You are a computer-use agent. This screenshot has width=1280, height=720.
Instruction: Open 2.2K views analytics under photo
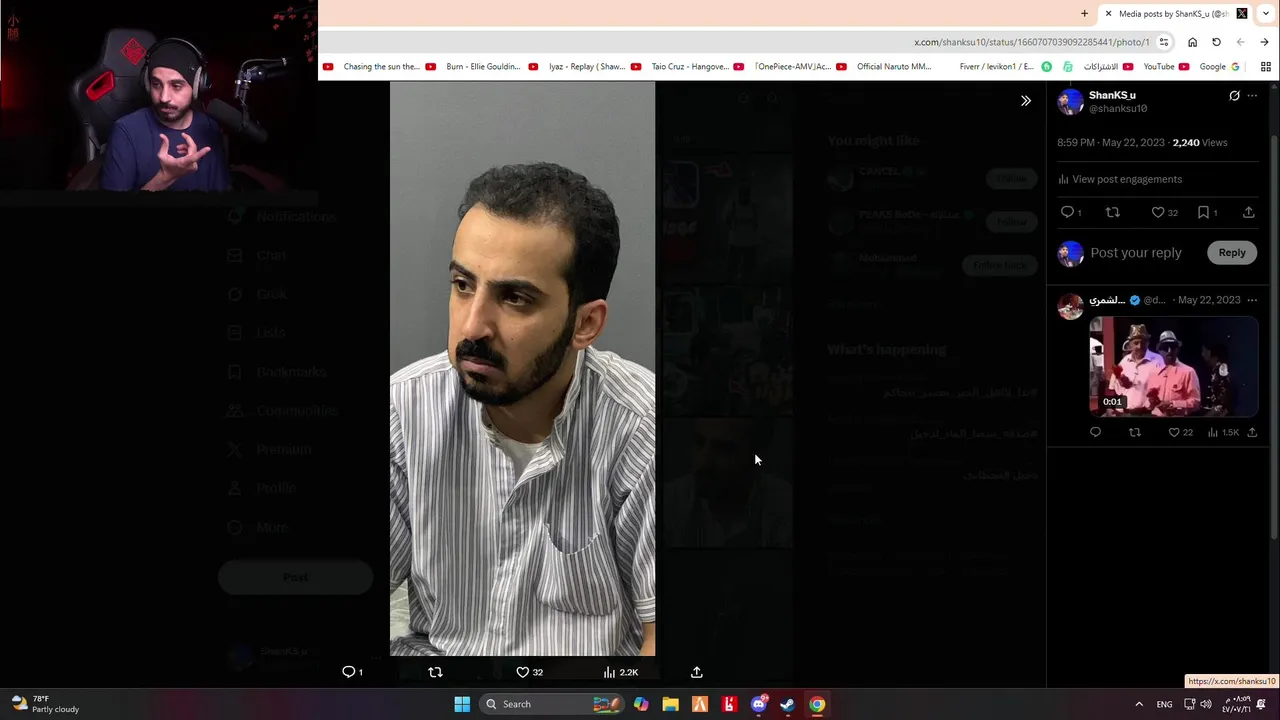(620, 672)
